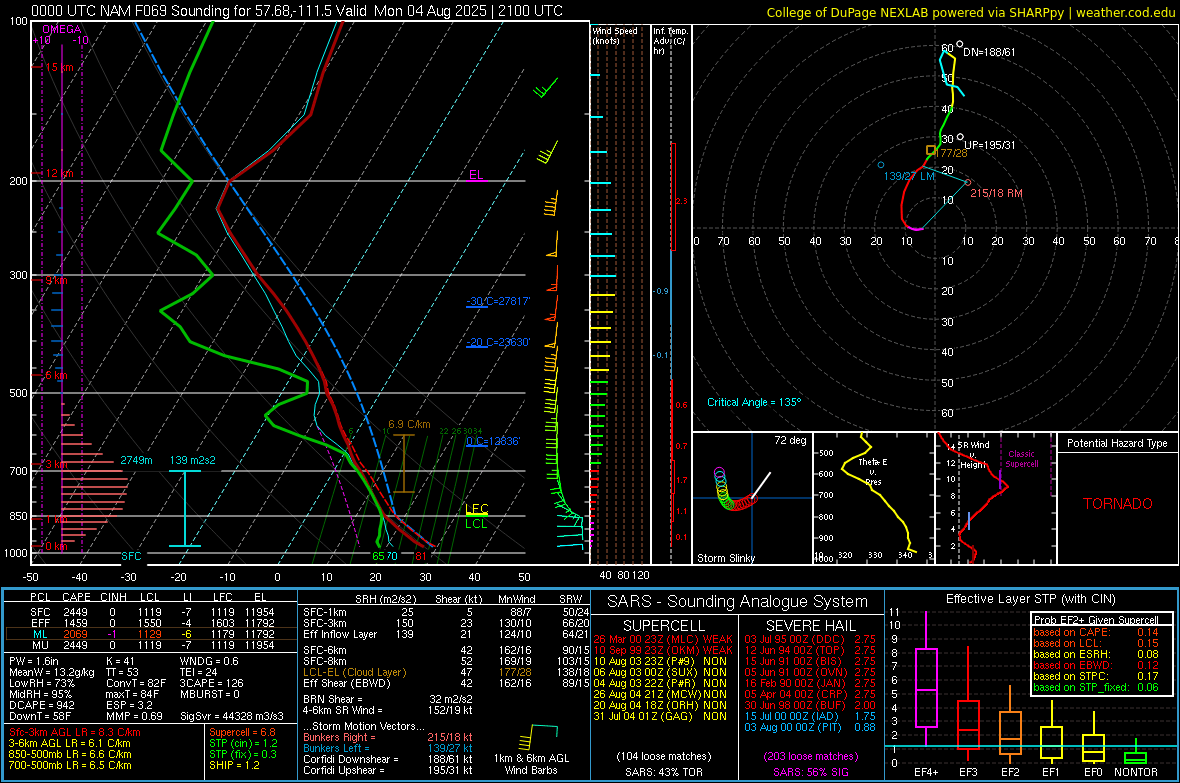Select the "0 C=13836'" freezing level label
This screenshot has width=1180, height=783.
pos(493,441)
